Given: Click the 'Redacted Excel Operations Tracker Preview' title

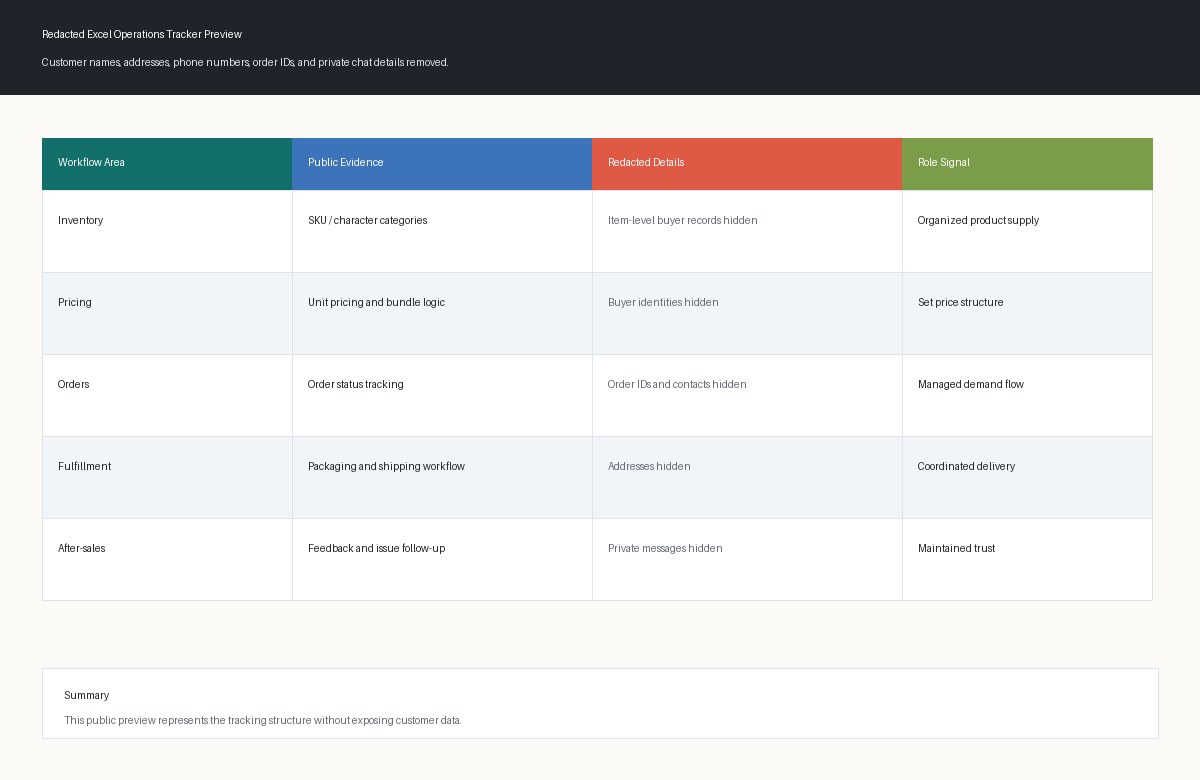Looking at the screenshot, I should pyautogui.click(x=142, y=34).
